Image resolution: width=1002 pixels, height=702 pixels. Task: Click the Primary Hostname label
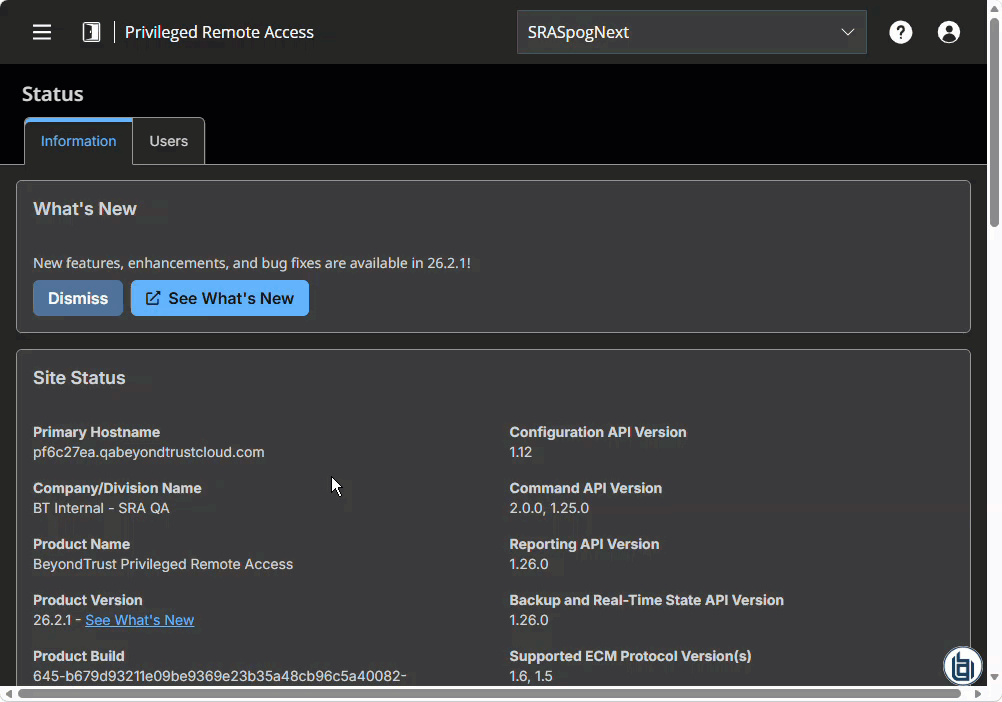(96, 432)
